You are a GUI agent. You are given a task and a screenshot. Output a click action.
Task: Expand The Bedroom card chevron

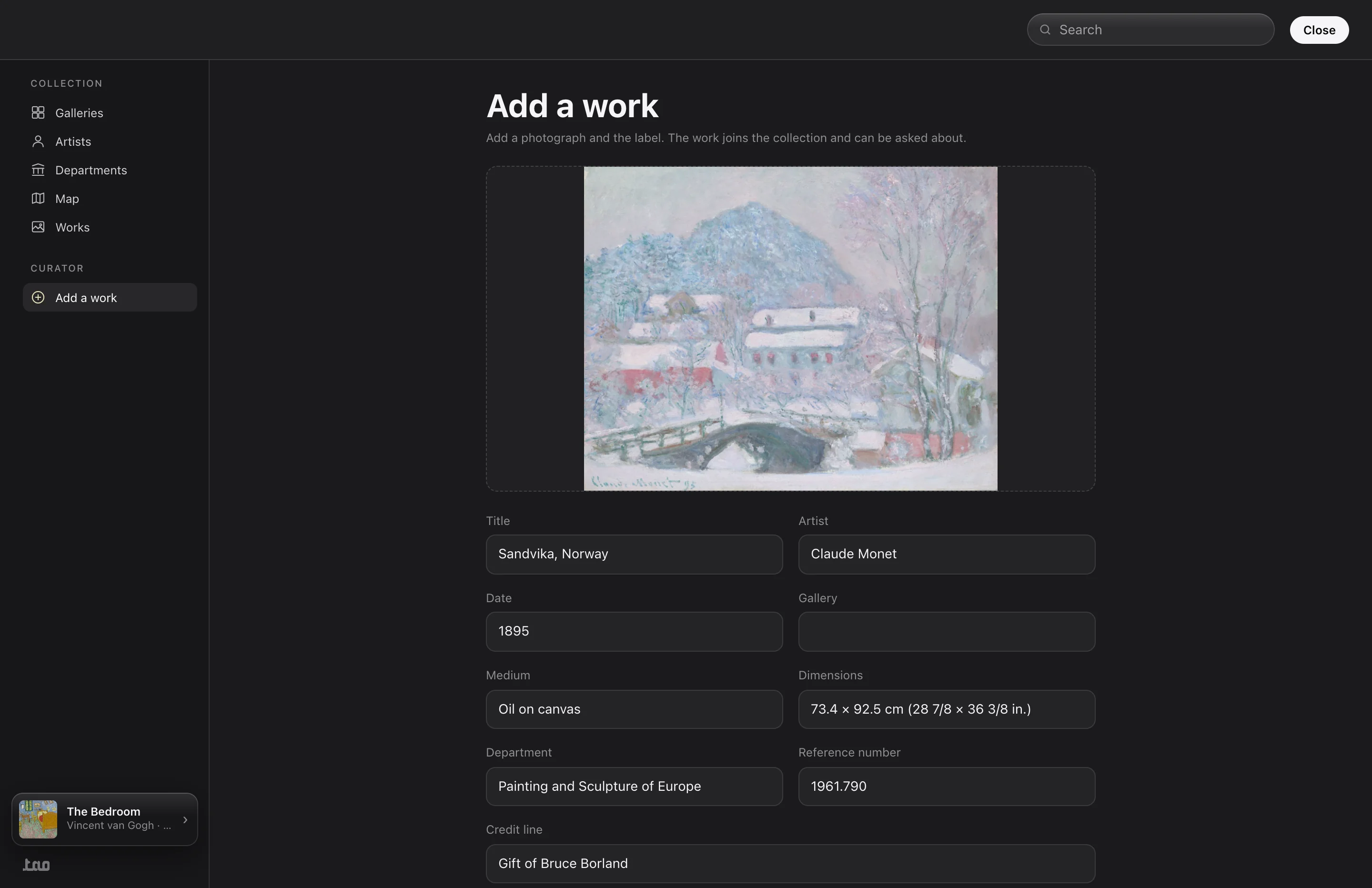pyautogui.click(x=185, y=819)
